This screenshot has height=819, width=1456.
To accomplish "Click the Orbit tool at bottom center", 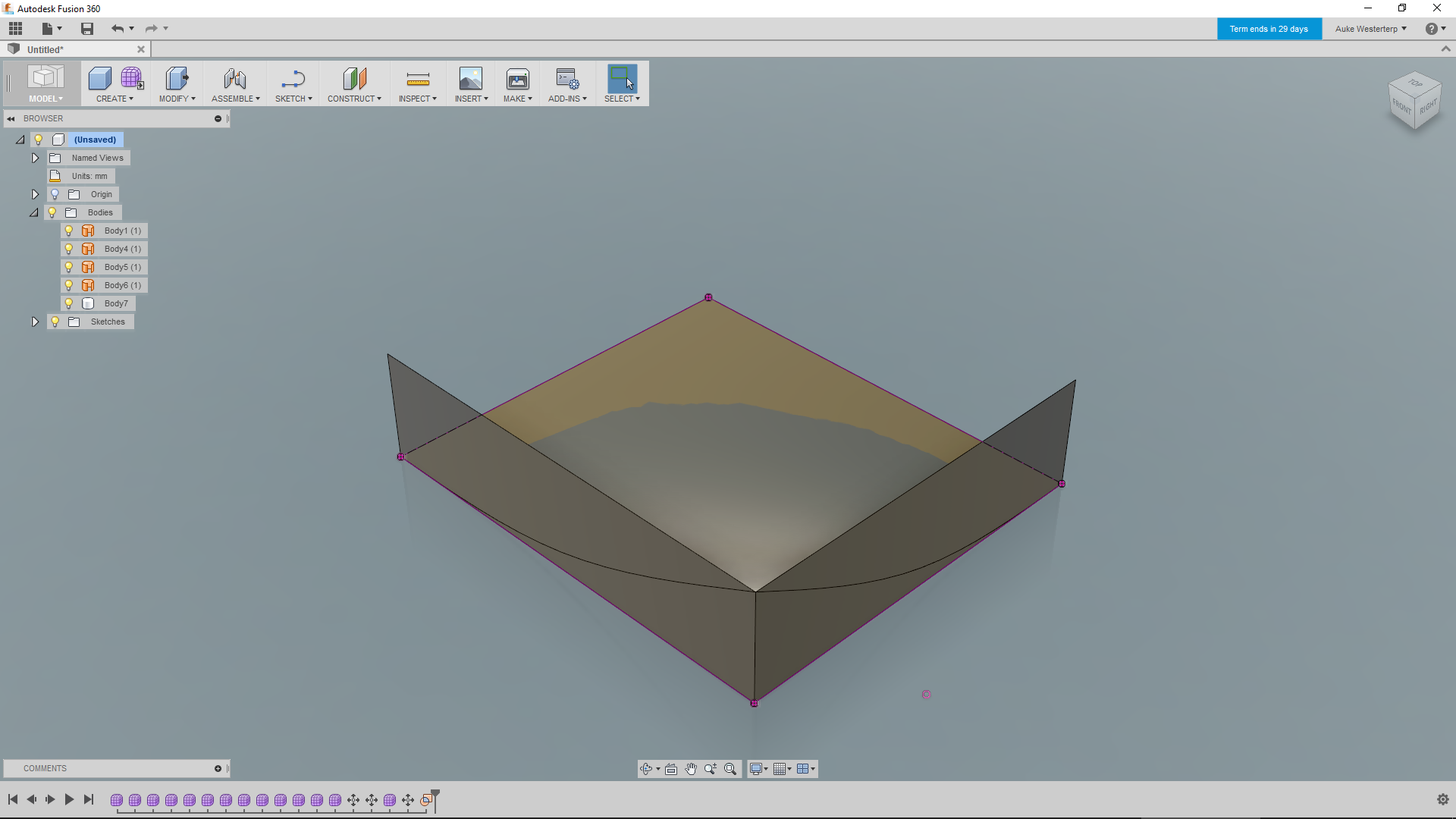I will pyautogui.click(x=647, y=768).
